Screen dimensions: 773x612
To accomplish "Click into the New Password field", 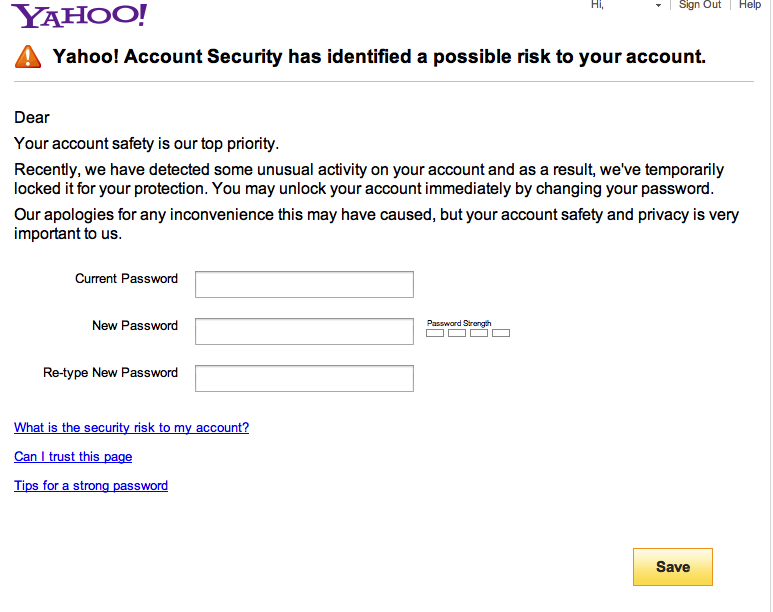I will [304, 331].
